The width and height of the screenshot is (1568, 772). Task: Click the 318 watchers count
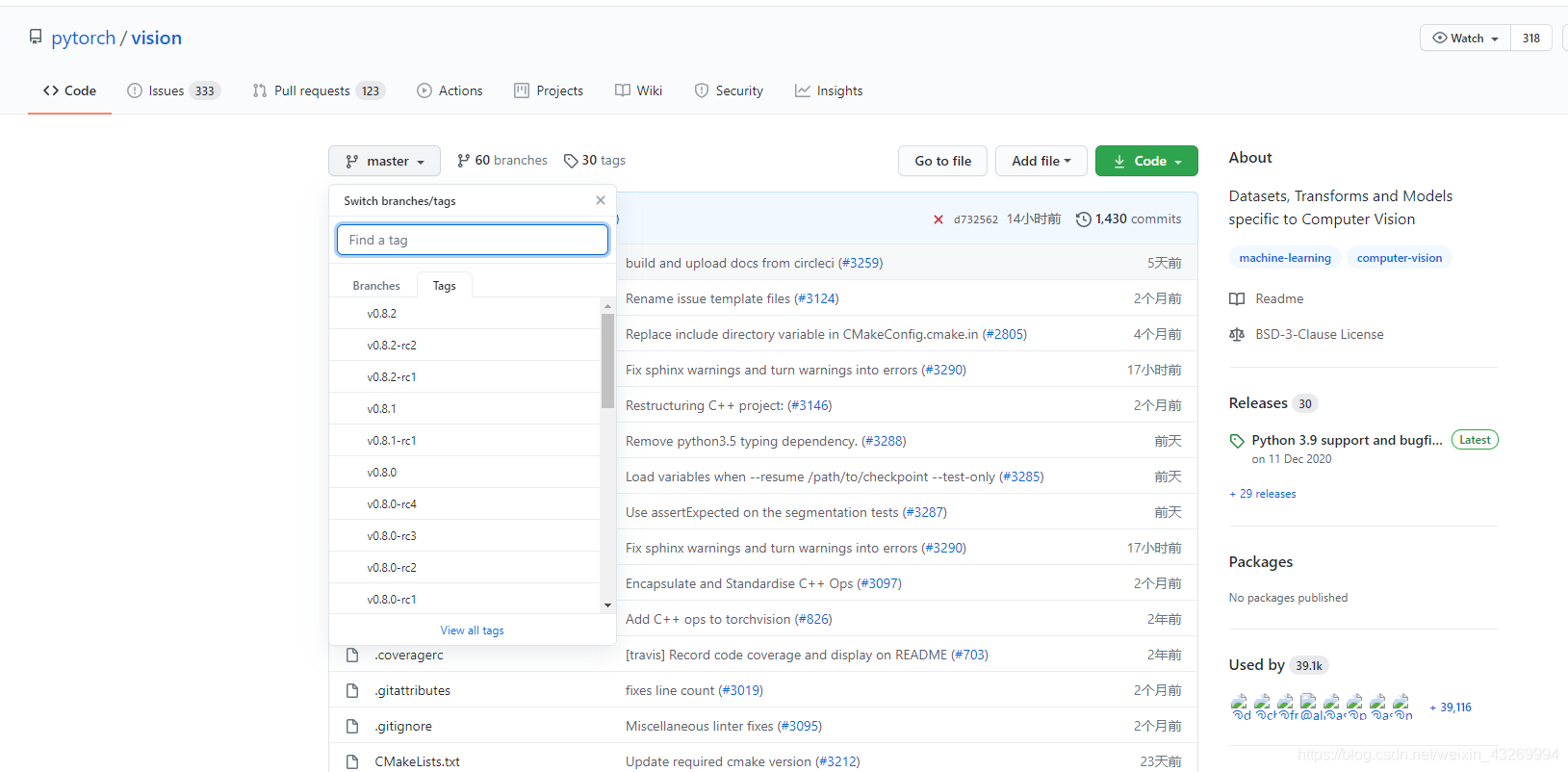1530,38
